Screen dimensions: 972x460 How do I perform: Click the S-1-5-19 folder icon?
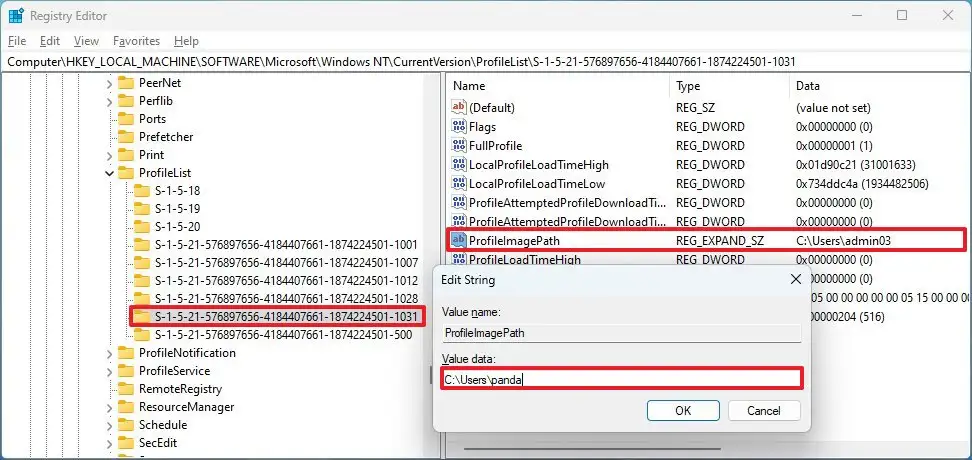click(x=143, y=209)
